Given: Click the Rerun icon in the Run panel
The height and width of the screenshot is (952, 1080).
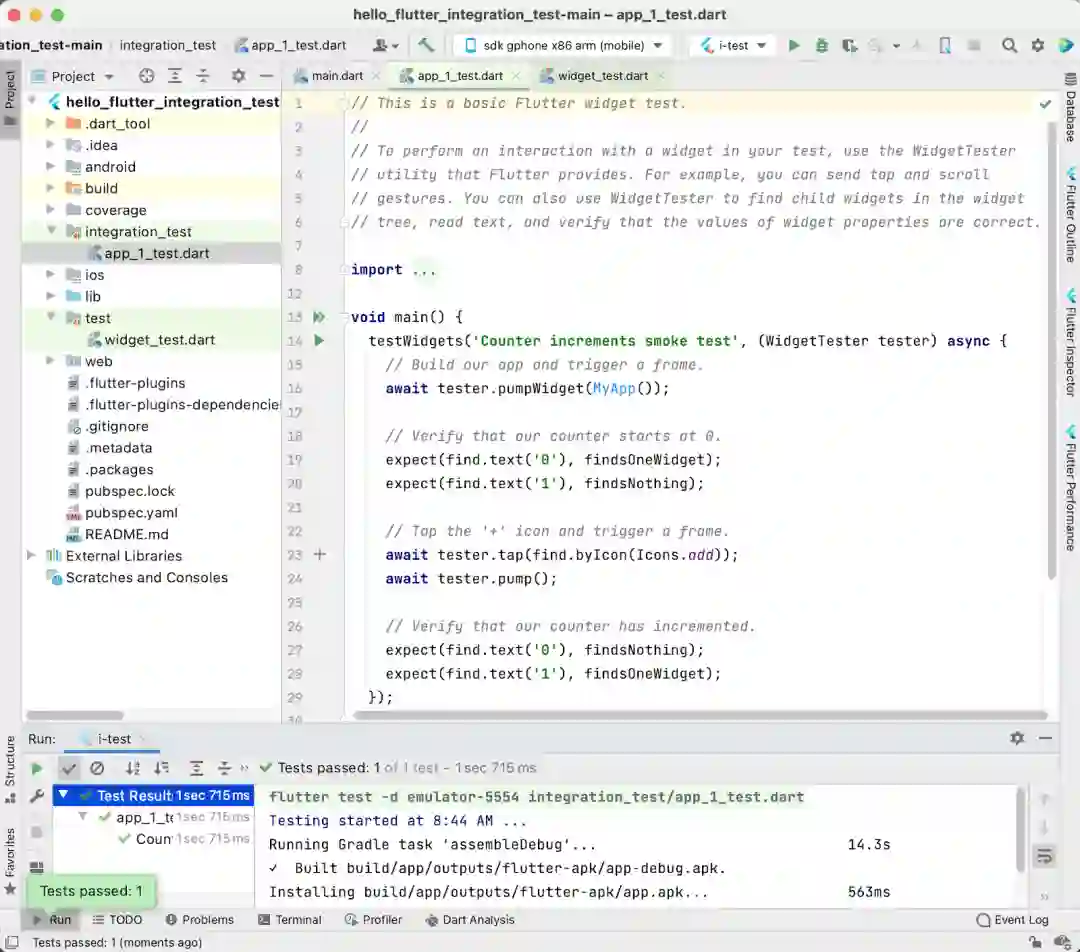Looking at the screenshot, I should click(x=37, y=768).
